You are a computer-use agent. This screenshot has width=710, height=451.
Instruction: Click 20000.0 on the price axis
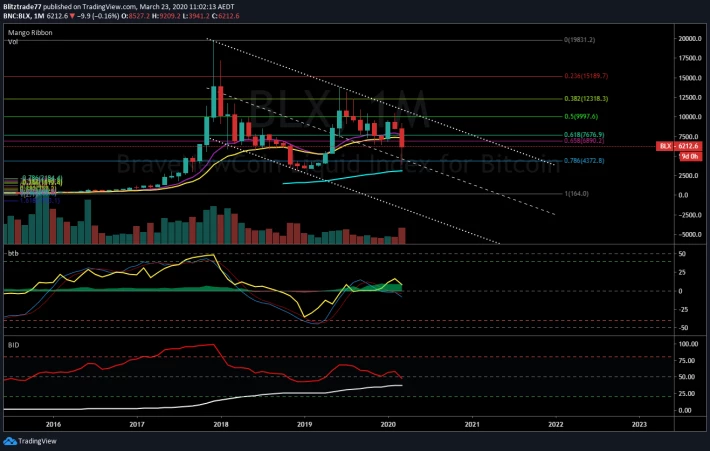[x=690, y=39]
